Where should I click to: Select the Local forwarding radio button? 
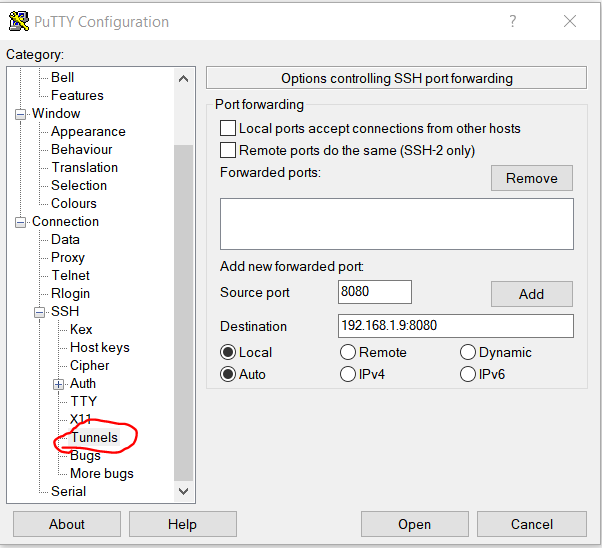click(228, 352)
